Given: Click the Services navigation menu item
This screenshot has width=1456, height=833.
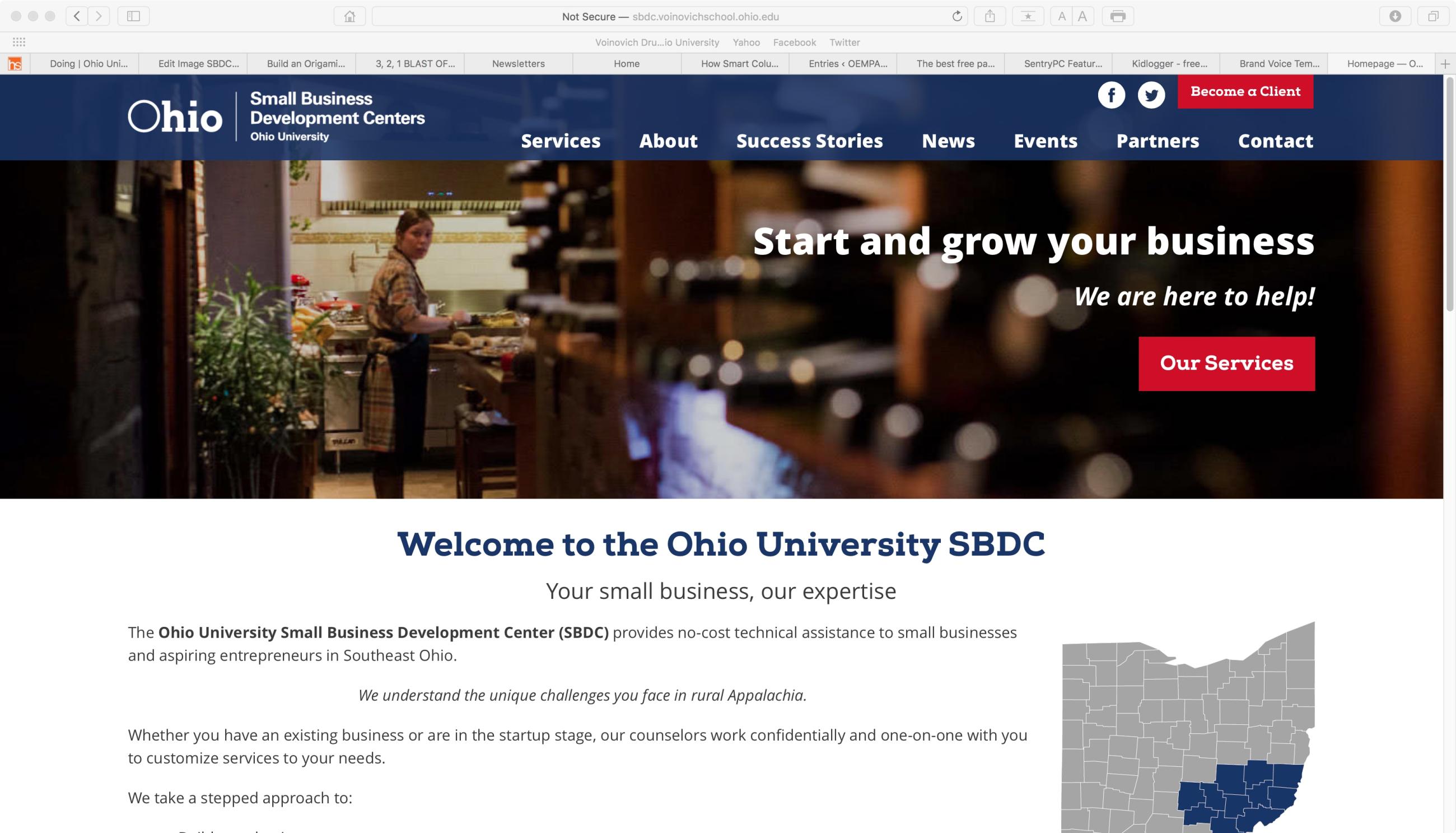Looking at the screenshot, I should pyautogui.click(x=560, y=140).
